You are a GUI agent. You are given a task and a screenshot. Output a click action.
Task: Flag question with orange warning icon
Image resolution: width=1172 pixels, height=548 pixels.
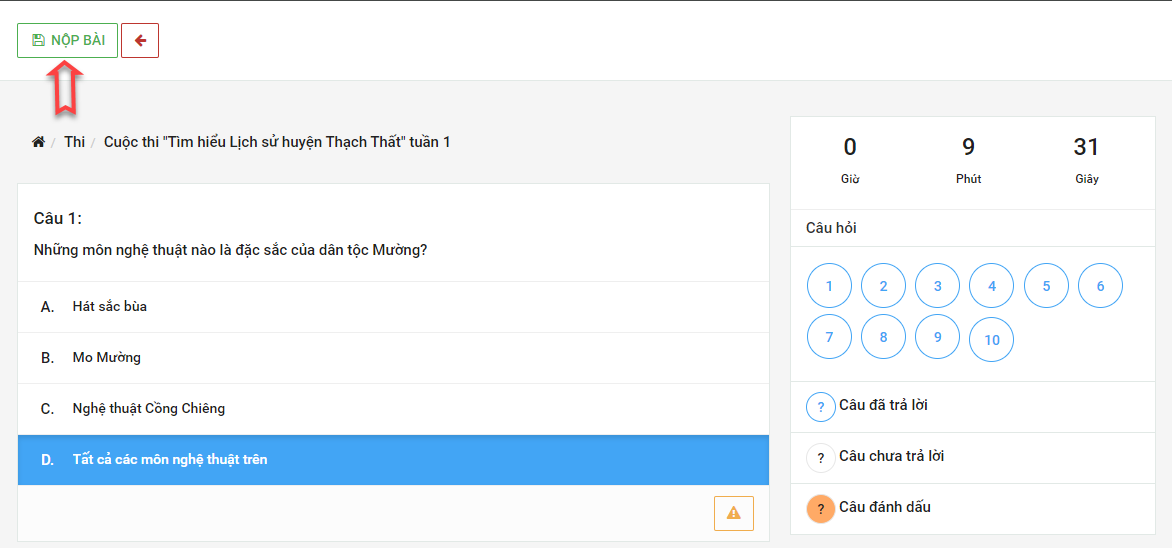click(x=733, y=513)
